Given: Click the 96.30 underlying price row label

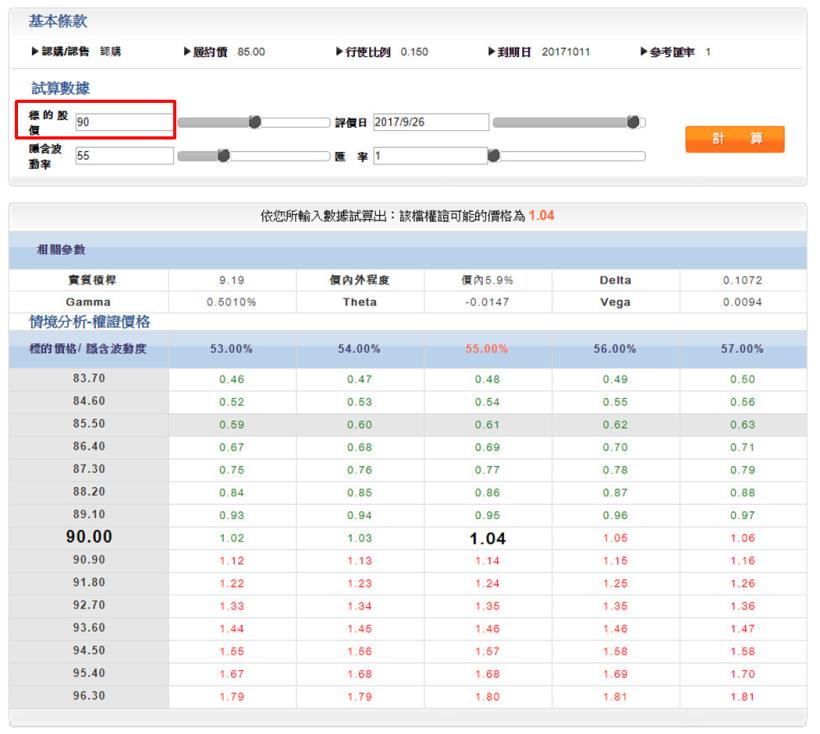Looking at the screenshot, I should (x=89, y=696).
